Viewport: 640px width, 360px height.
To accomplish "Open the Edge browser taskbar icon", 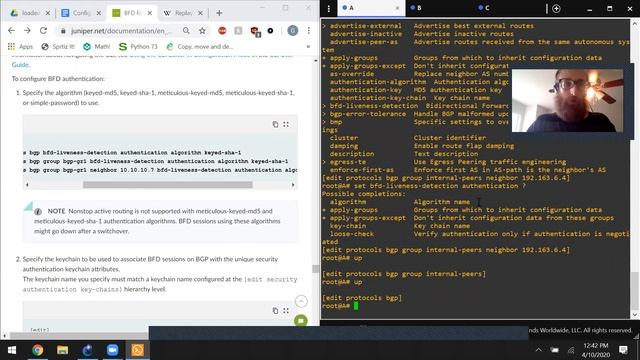I will pos(87,350).
